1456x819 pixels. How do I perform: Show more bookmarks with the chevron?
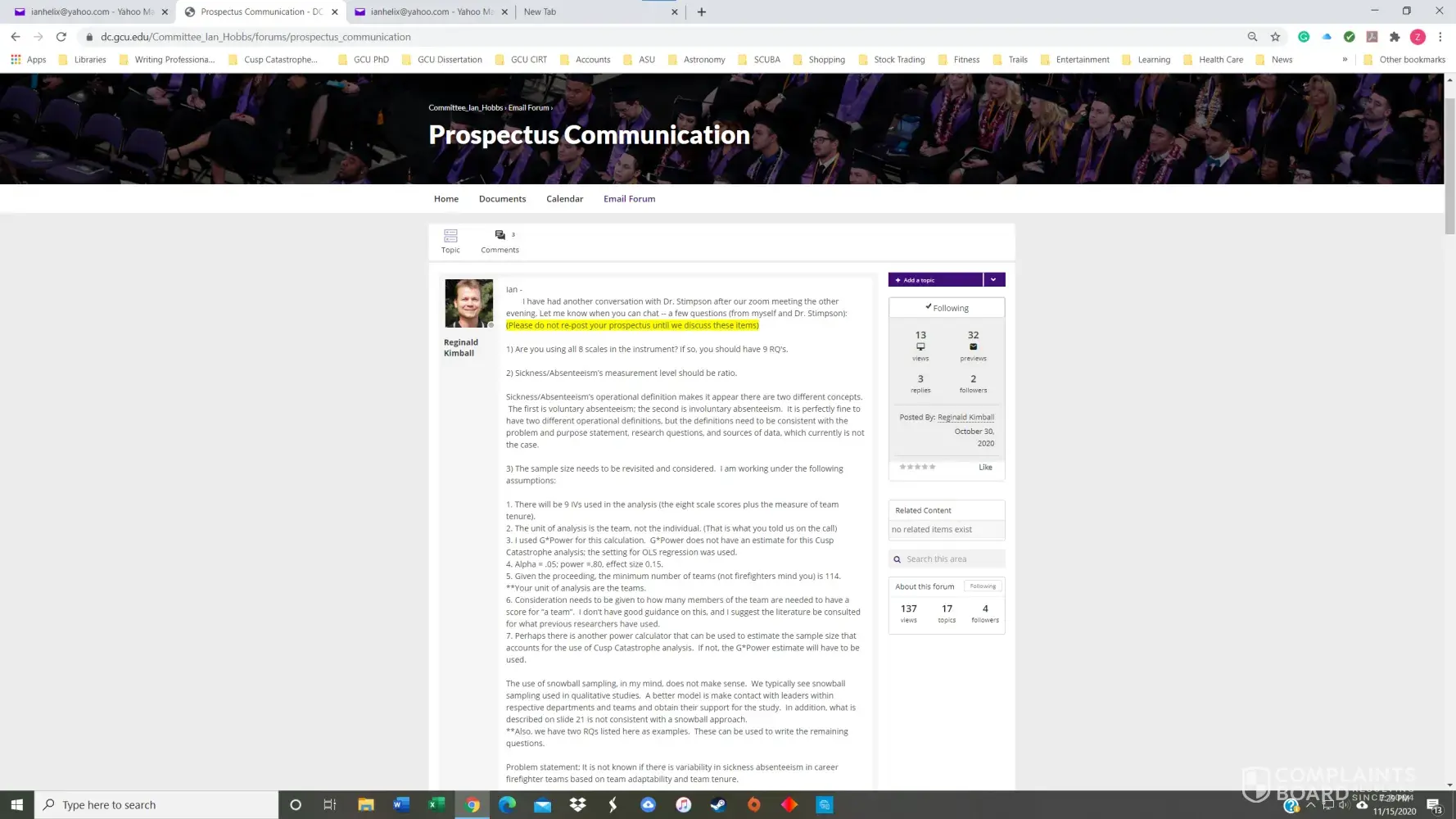[x=1345, y=60]
